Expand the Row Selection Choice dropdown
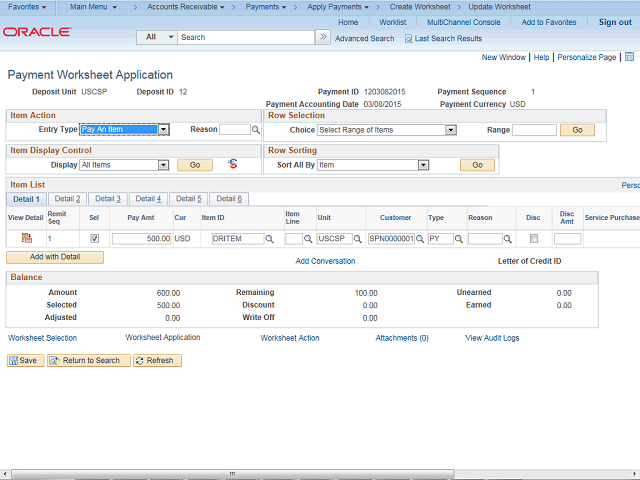The image size is (640, 480). [451, 130]
